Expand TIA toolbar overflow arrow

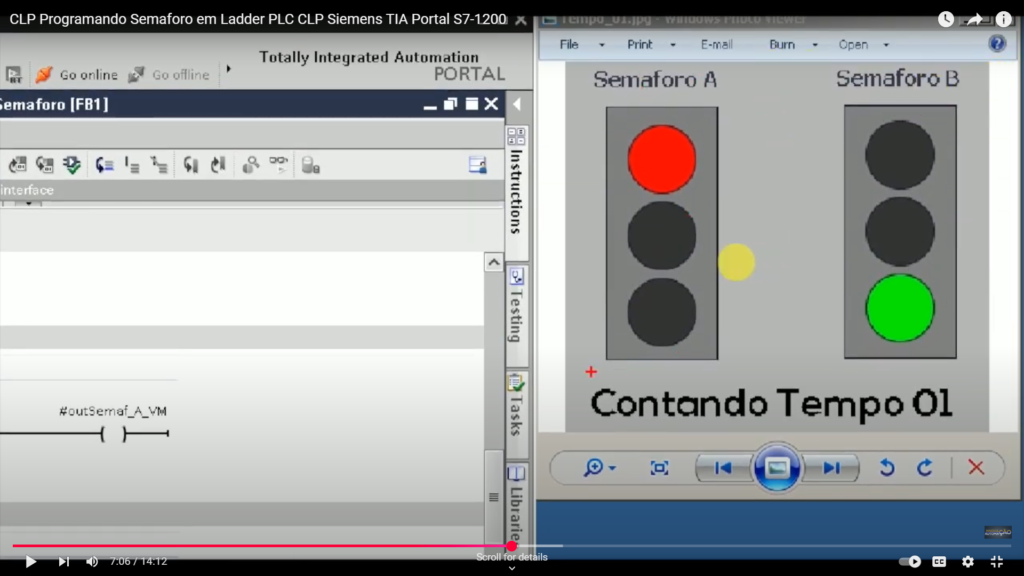click(229, 69)
